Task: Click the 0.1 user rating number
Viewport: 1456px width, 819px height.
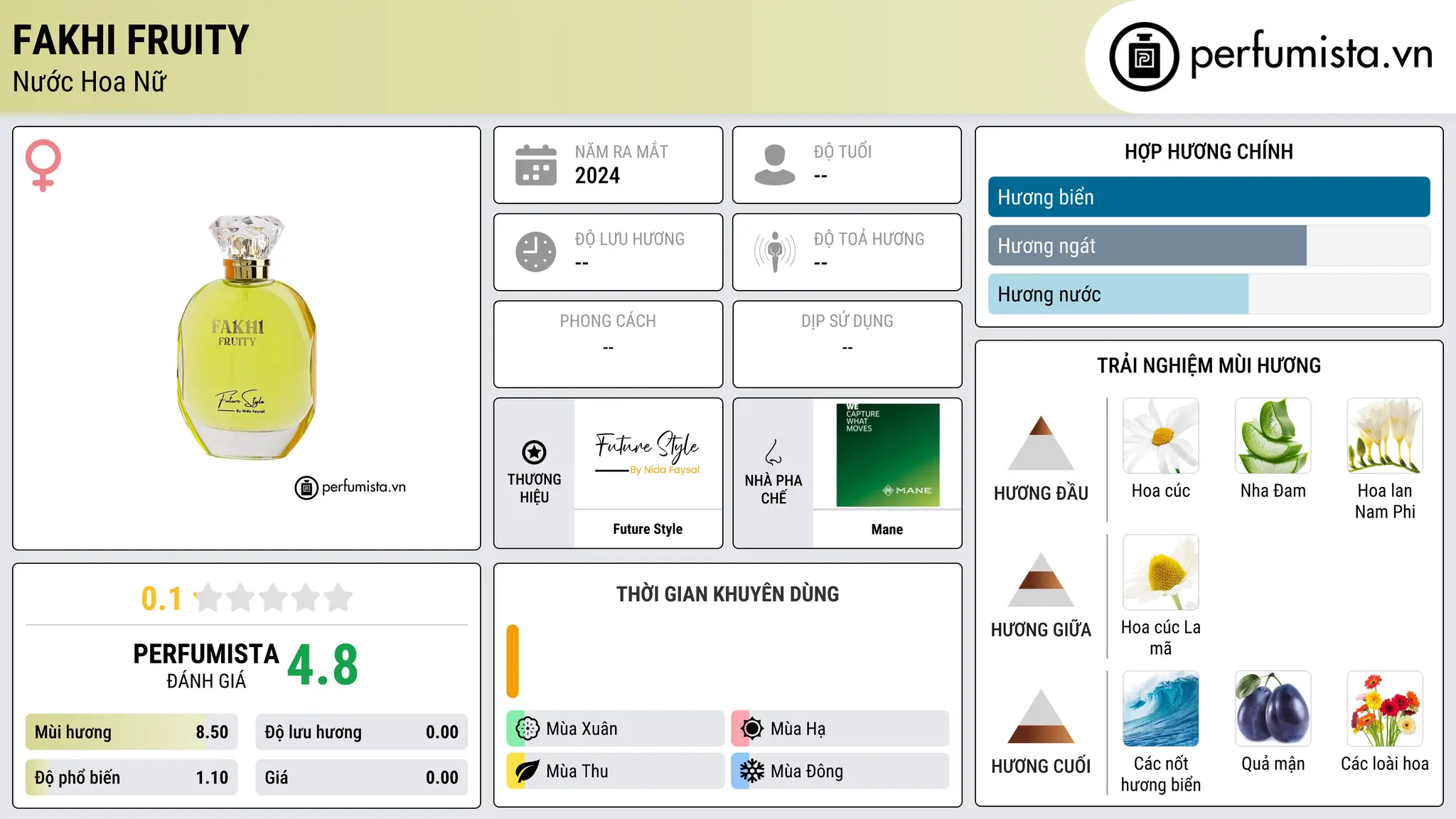Action: point(161,599)
